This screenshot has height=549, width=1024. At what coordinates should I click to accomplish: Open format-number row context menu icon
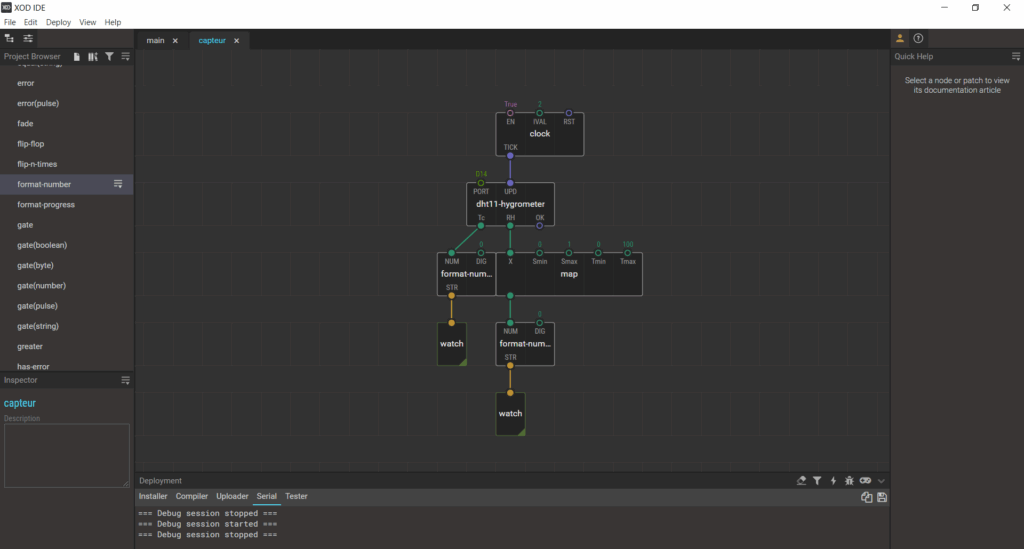(x=118, y=184)
